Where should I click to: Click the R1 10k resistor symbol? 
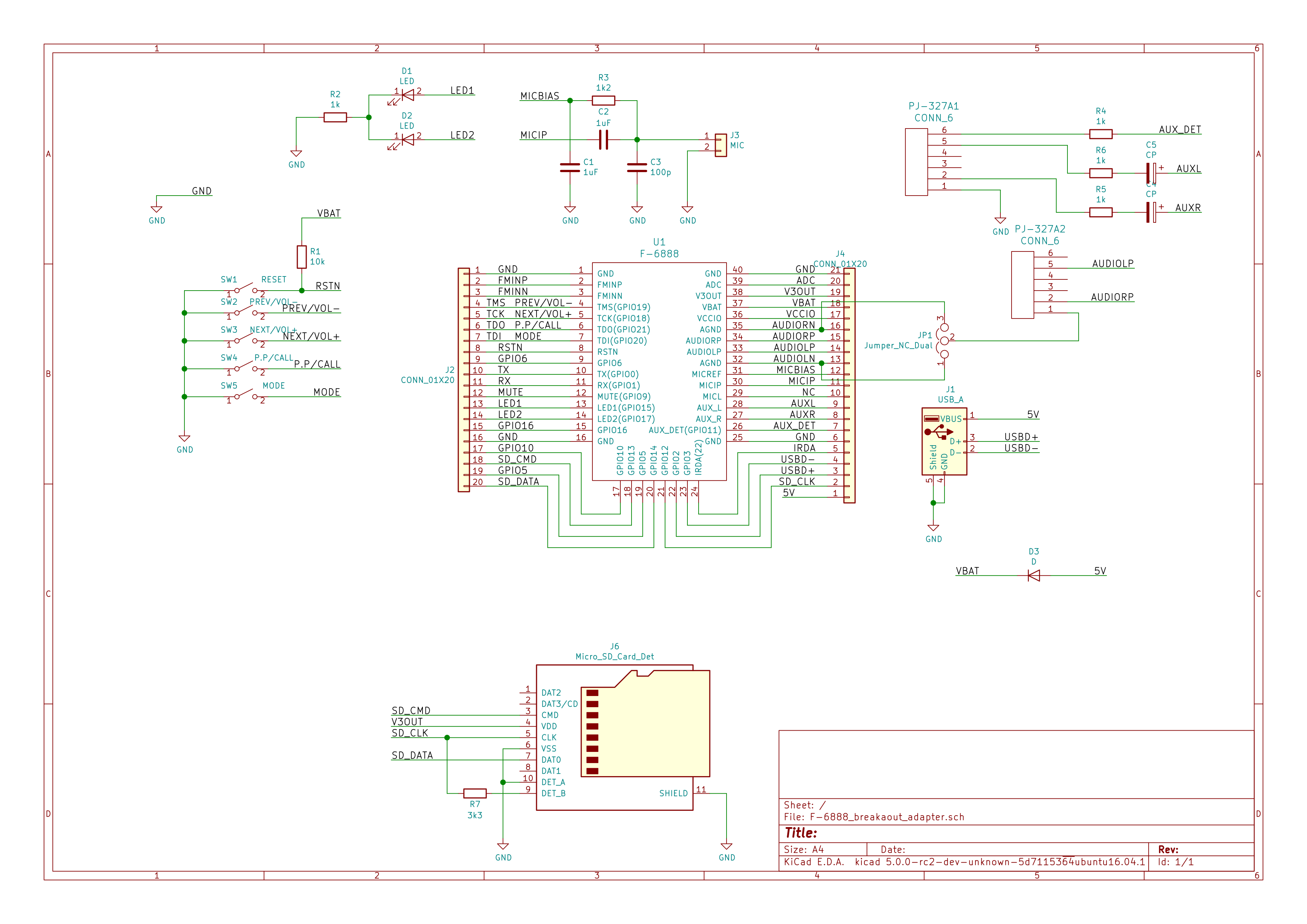[x=302, y=257]
